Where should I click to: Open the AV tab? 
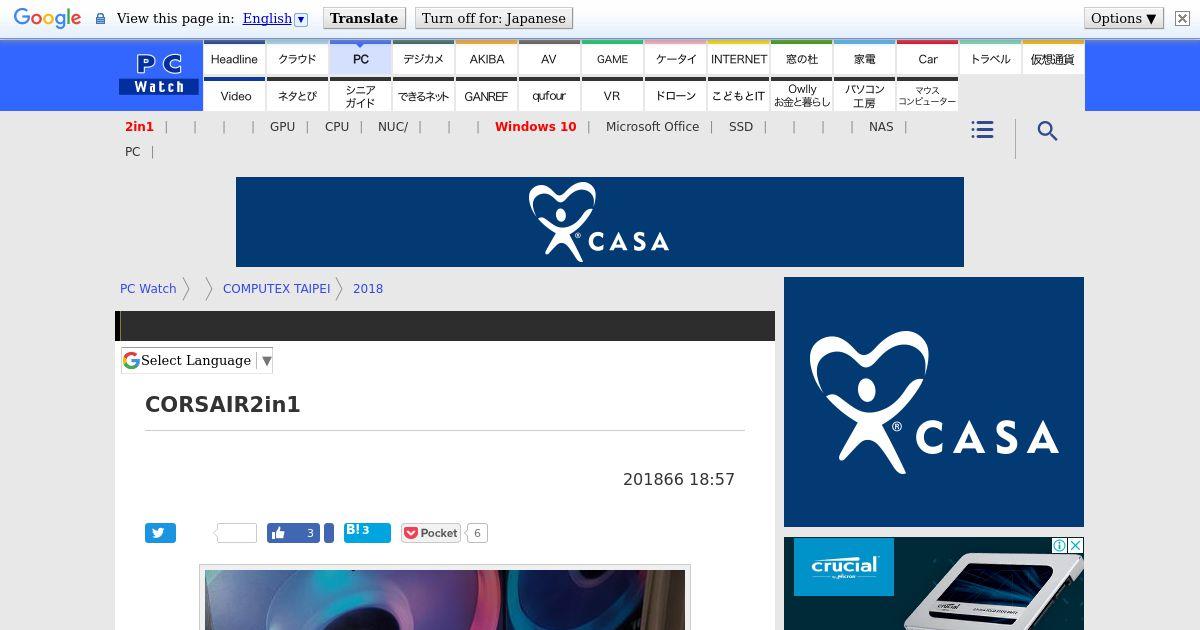click(549, 59)
